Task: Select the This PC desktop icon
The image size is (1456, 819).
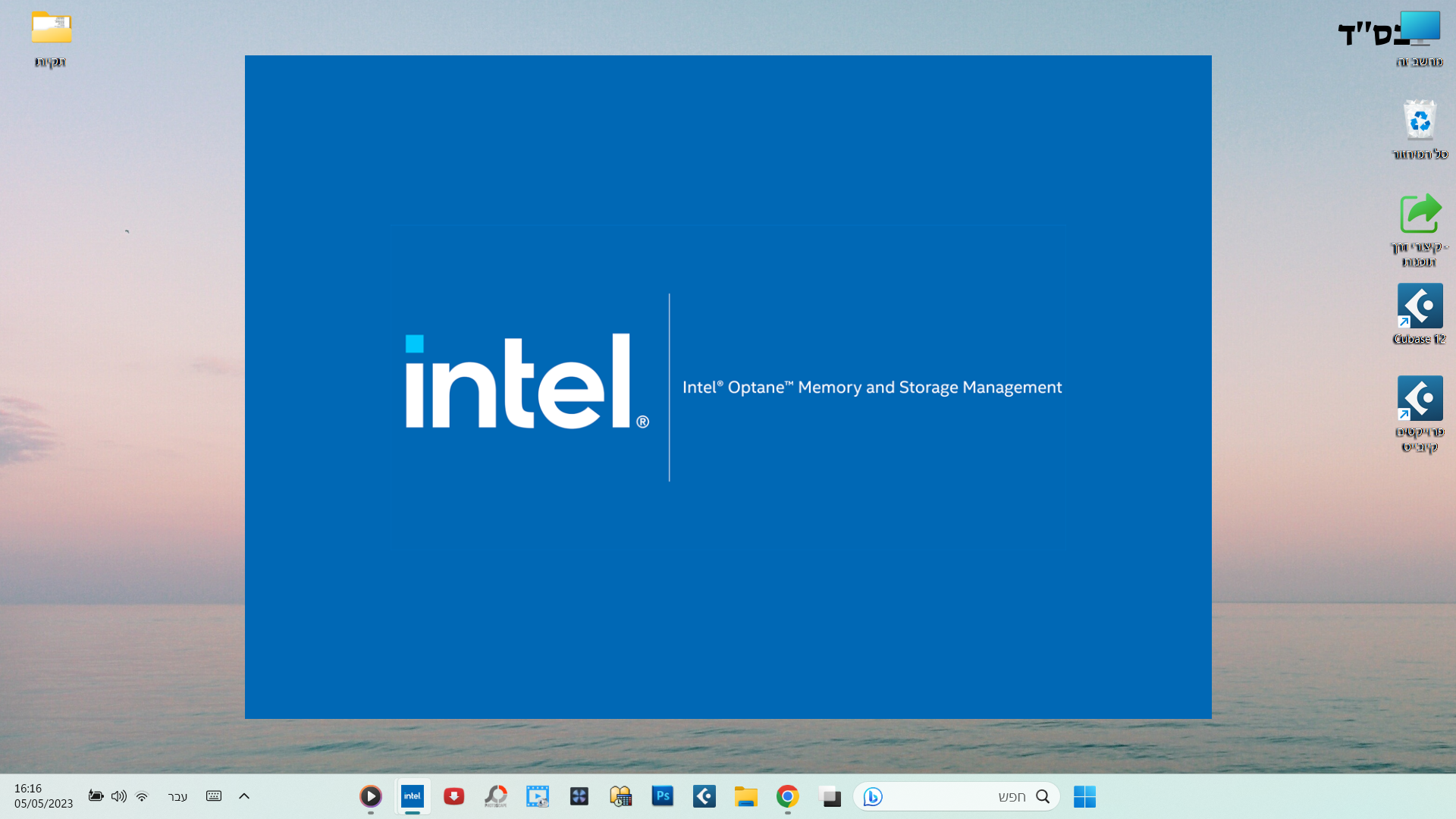Action: (x=1420, y=39)
